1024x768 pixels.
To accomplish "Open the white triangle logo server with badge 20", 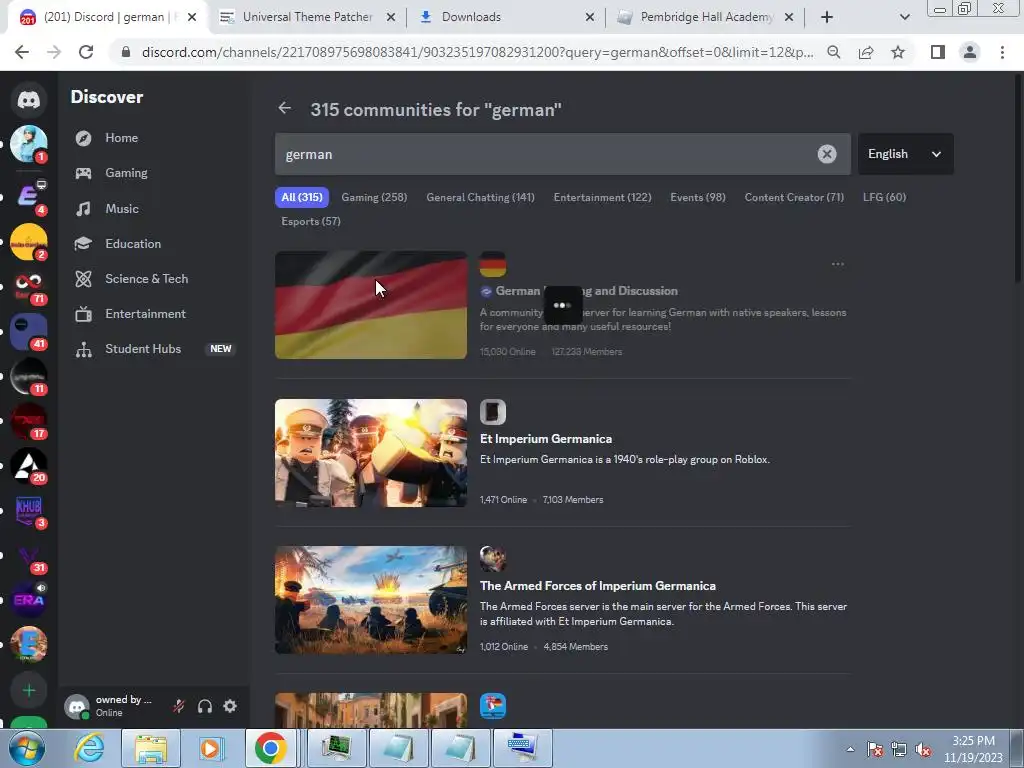I will tap(28, 466).
